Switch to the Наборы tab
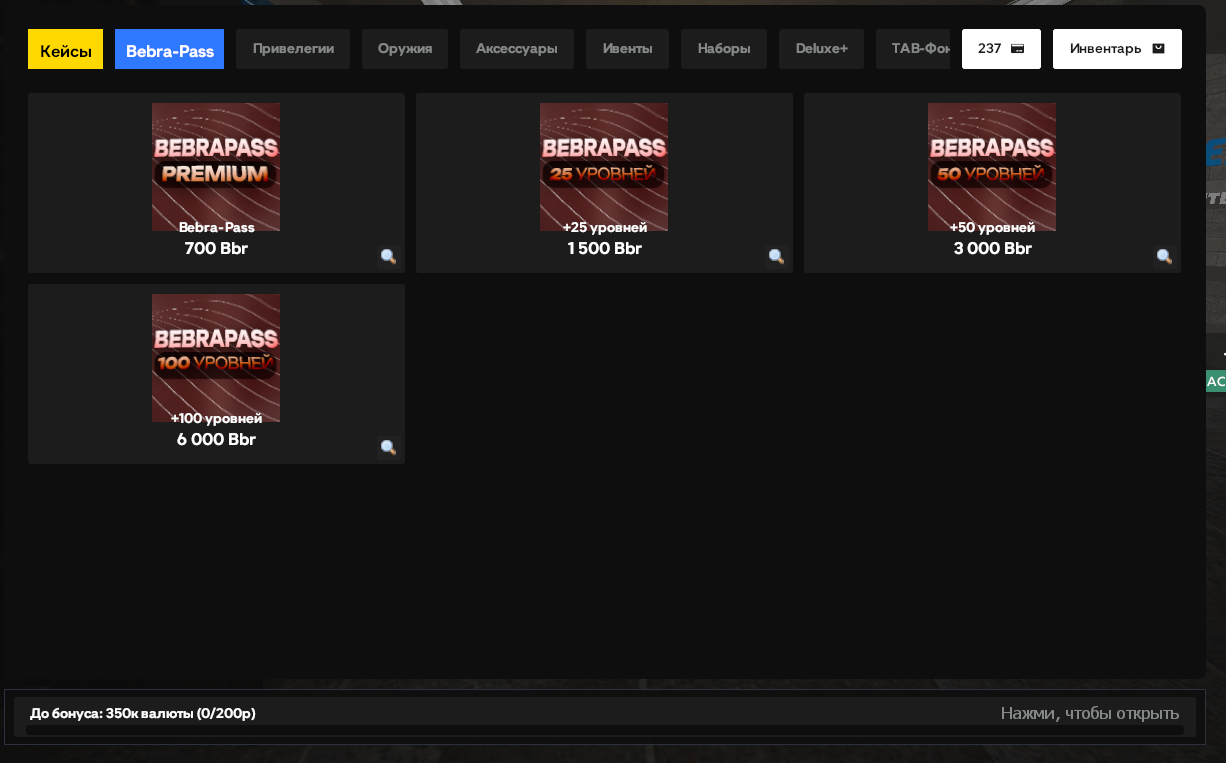This screenshot has width=1226, height=763. (x=724, y=49)
